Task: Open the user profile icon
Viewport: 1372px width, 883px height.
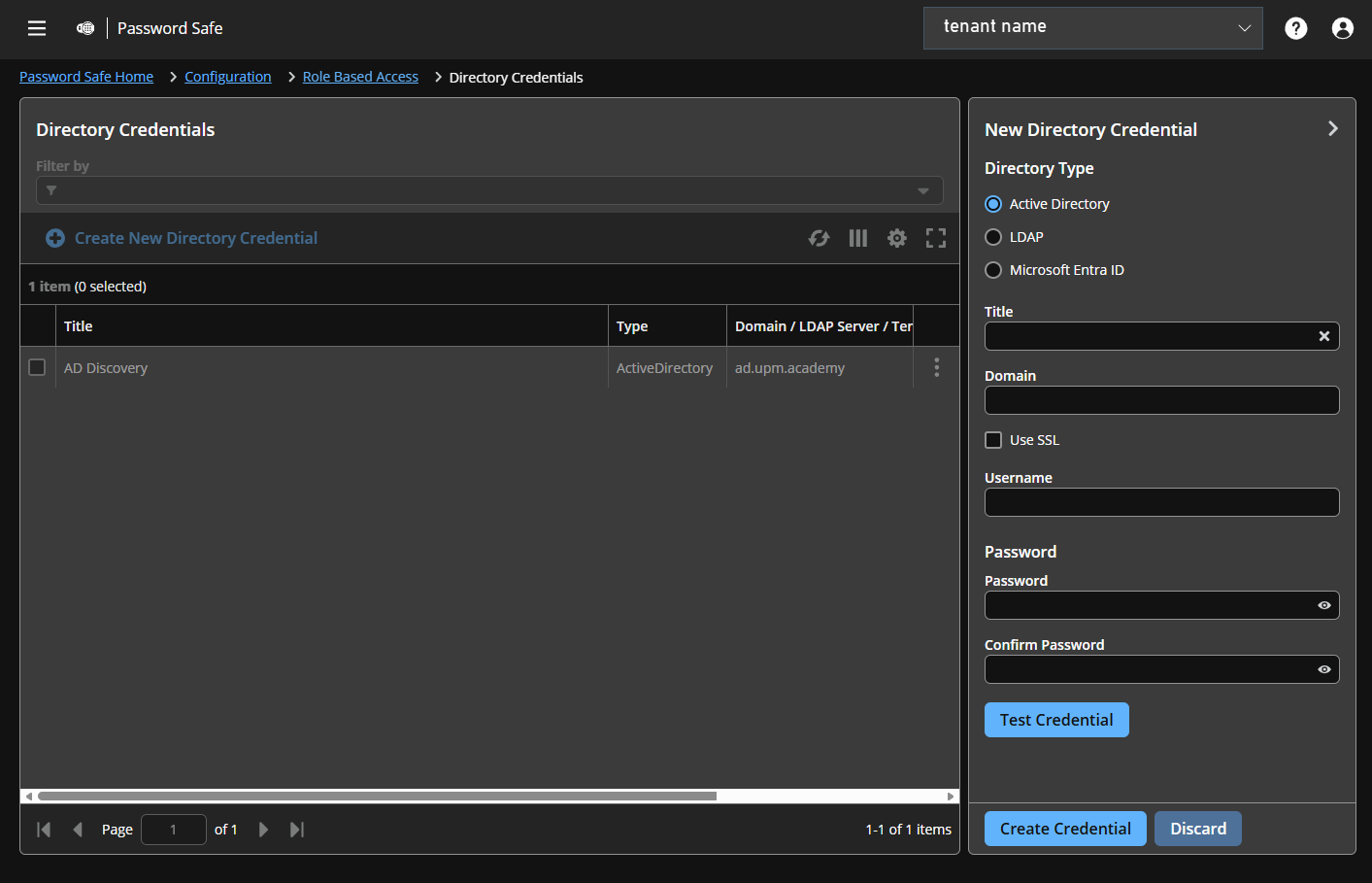Action: point(1342,28)
